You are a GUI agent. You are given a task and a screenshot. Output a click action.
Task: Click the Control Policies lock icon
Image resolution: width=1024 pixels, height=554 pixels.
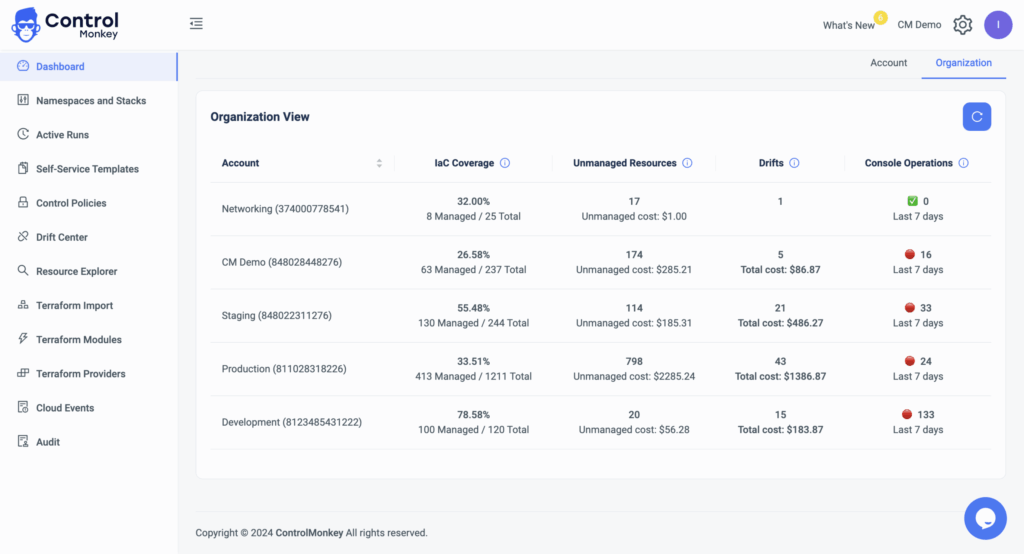(x=23, y=202)
